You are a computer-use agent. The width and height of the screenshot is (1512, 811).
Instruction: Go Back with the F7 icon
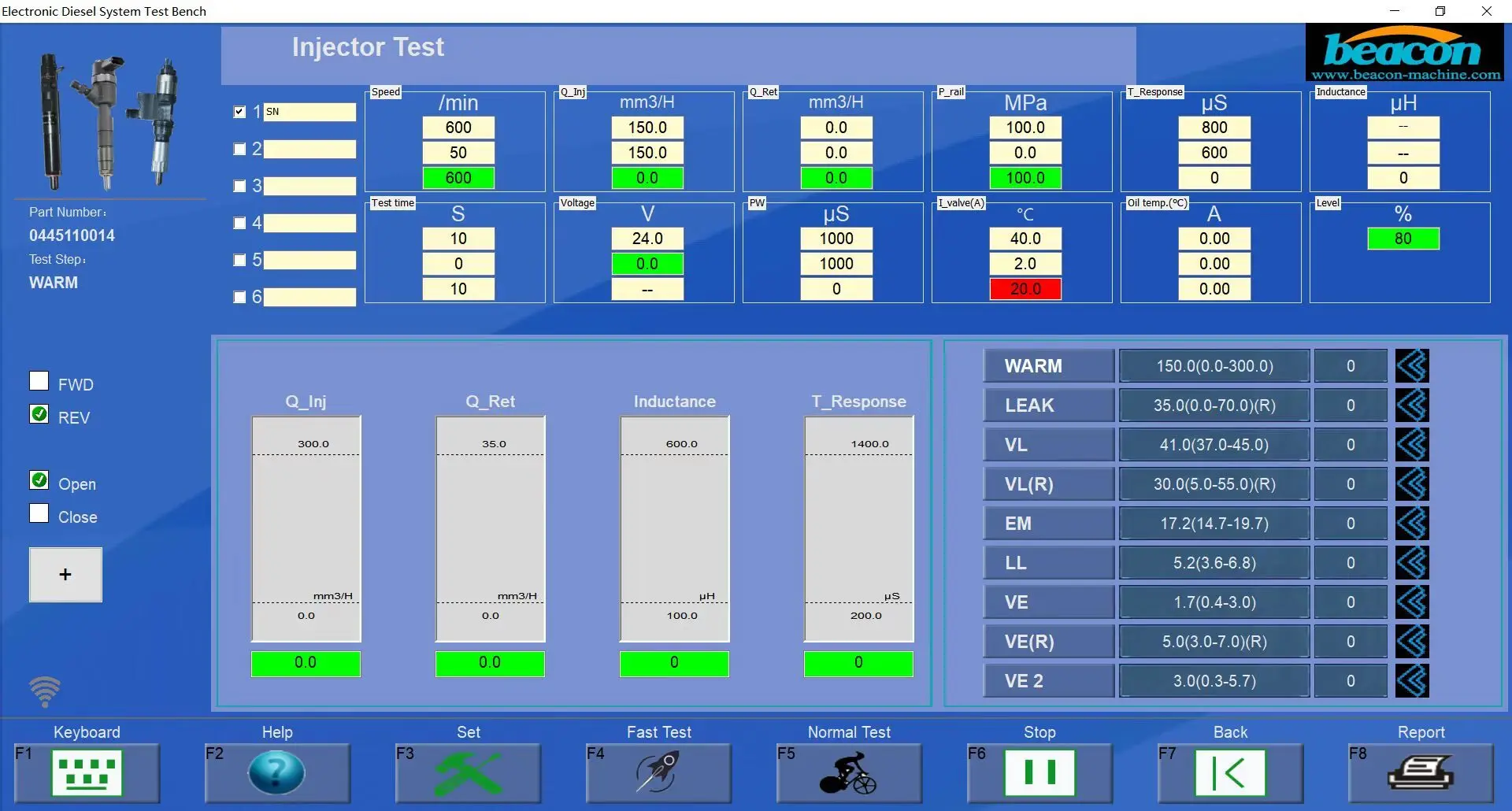1230,772
